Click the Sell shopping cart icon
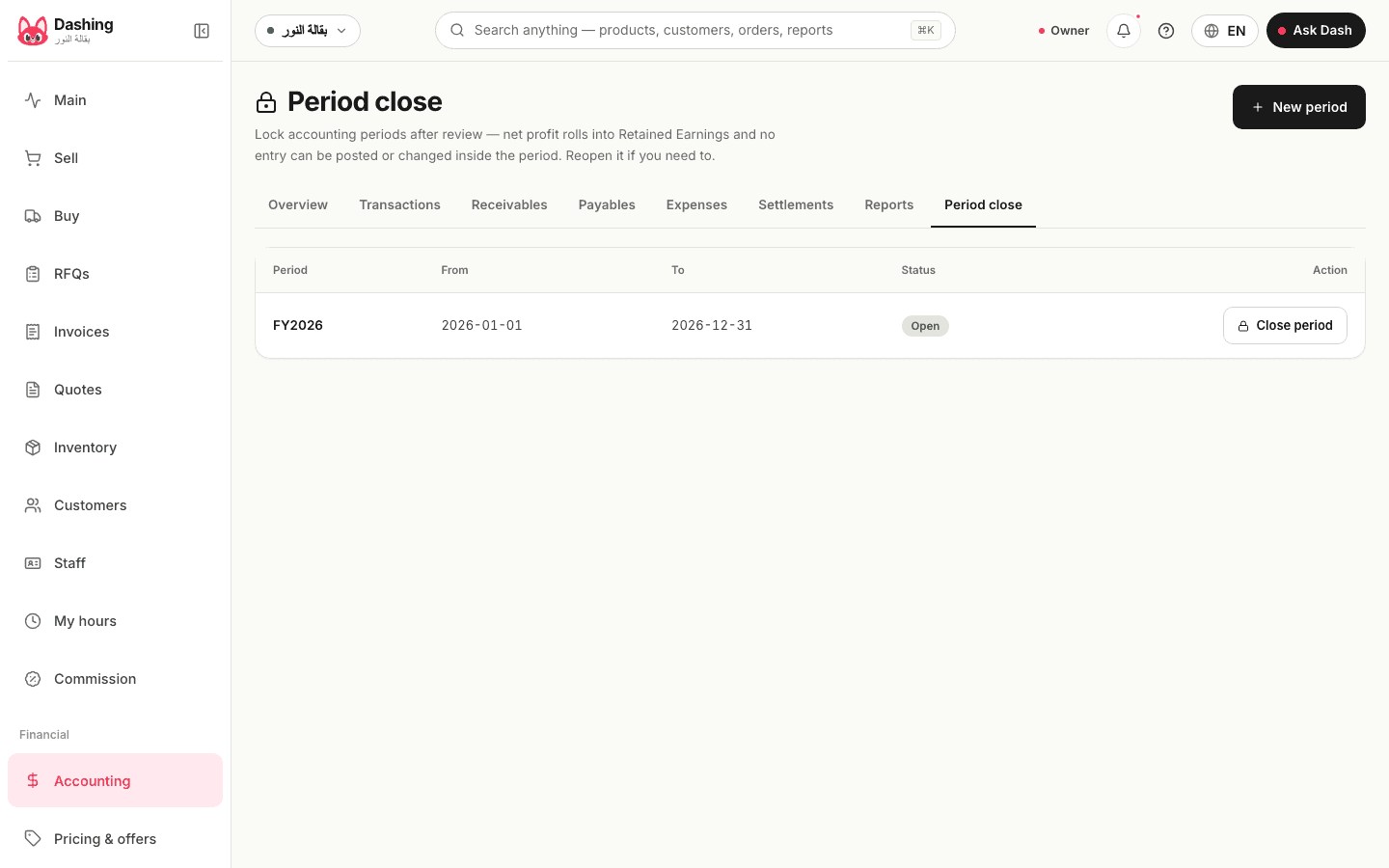1389x868 pixels. [33, 158]
